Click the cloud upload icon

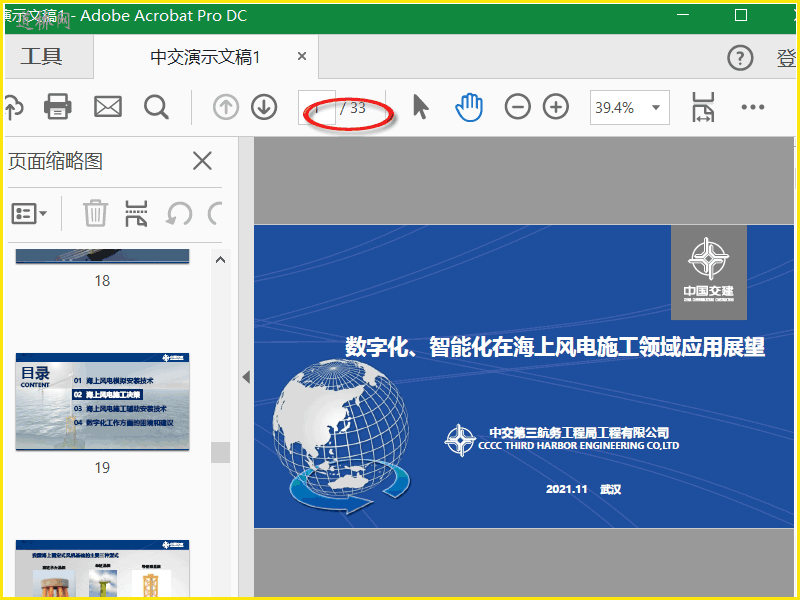click(x=14, y=107)
